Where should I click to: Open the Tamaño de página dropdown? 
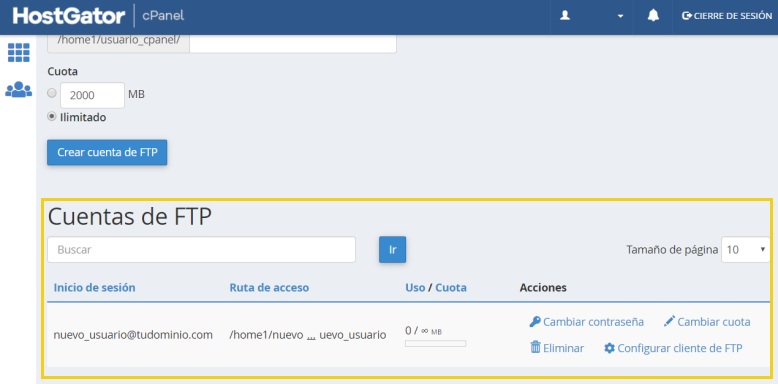point(745,250)
